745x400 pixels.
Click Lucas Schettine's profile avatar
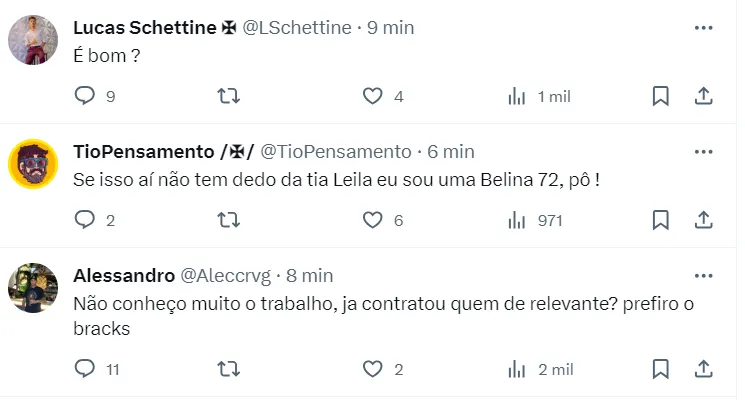[33, 41]
